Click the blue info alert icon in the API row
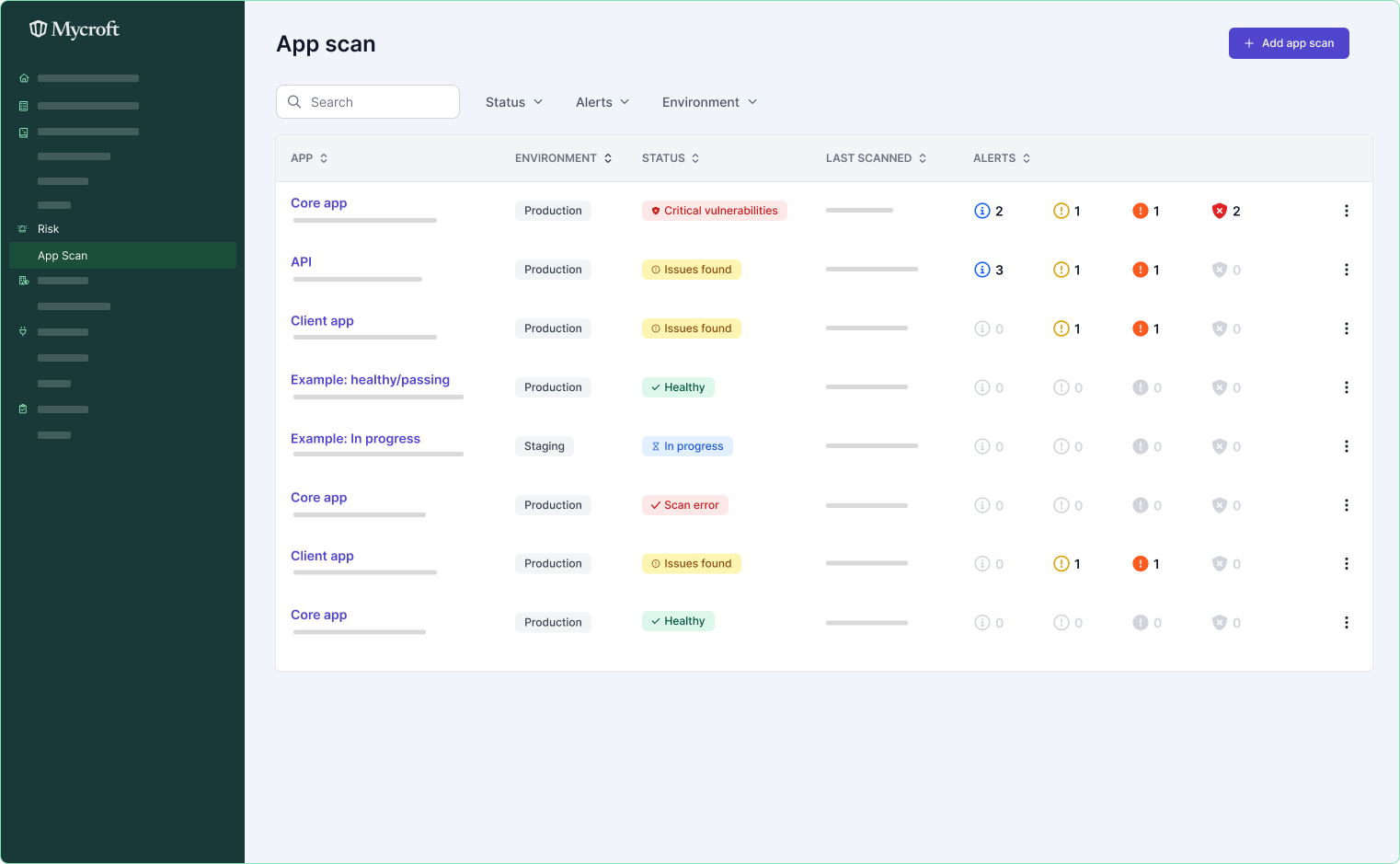1400x864 pixels. pyautogui.click(x=982, y=270)
